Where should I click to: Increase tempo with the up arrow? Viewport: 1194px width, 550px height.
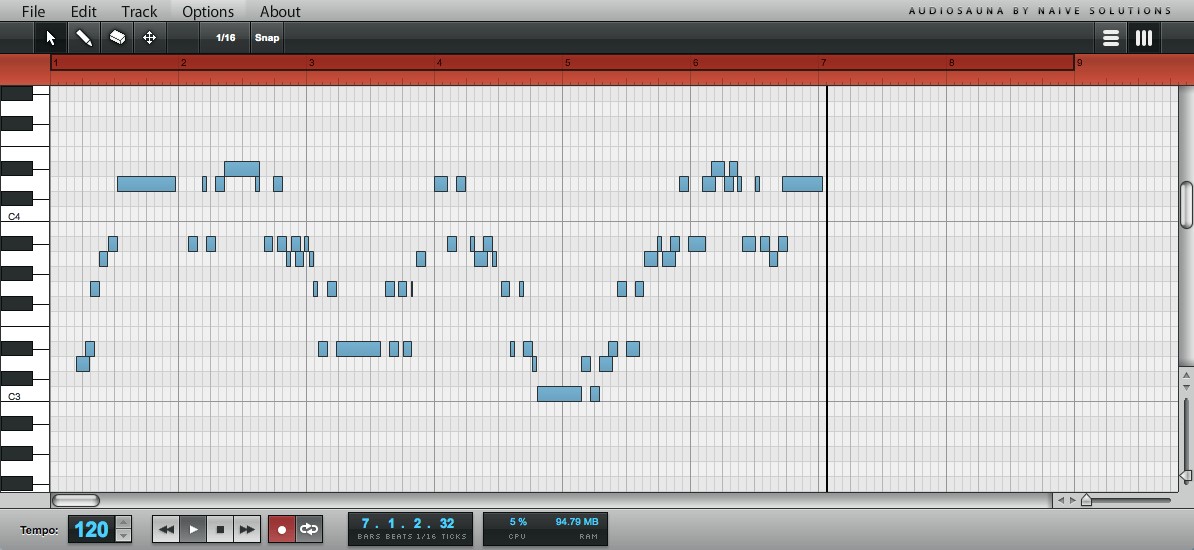point(123,522)
